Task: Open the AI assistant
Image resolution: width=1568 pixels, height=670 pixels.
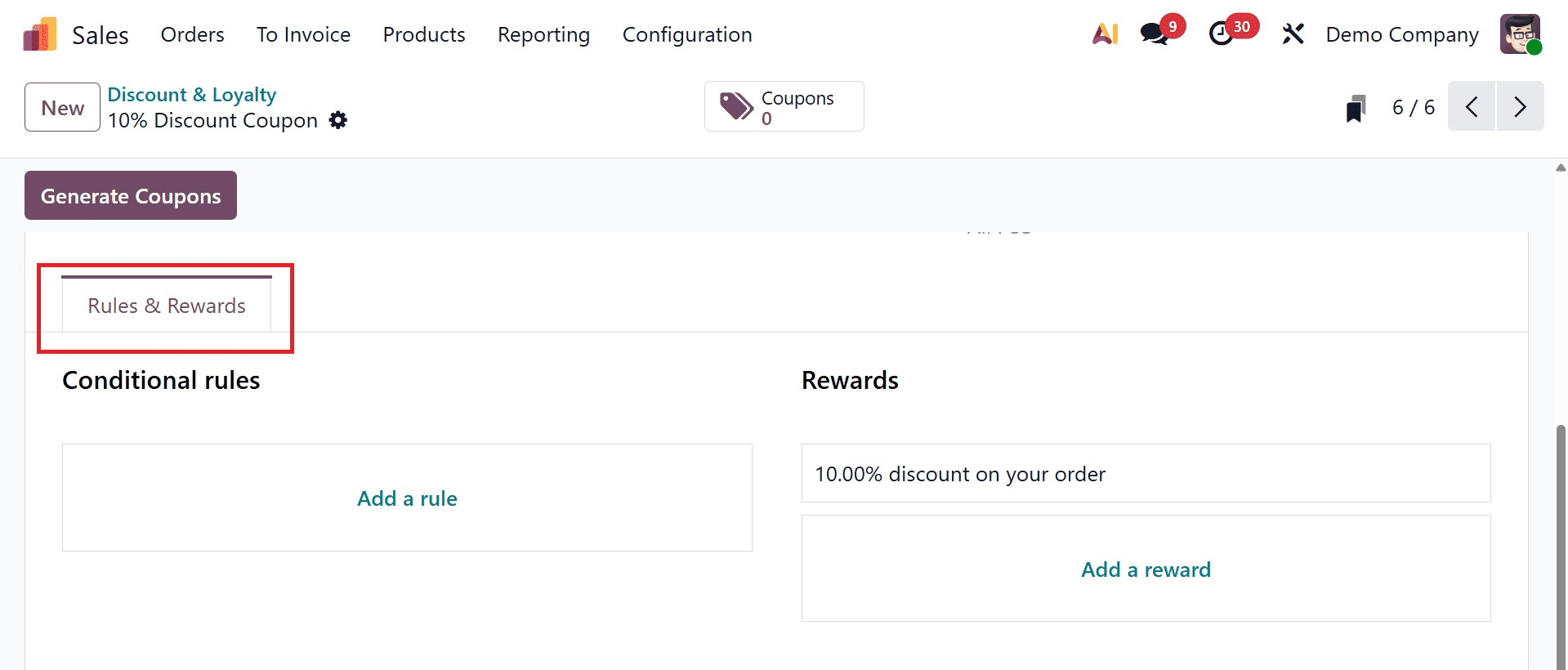Action: coord(1105,33)
